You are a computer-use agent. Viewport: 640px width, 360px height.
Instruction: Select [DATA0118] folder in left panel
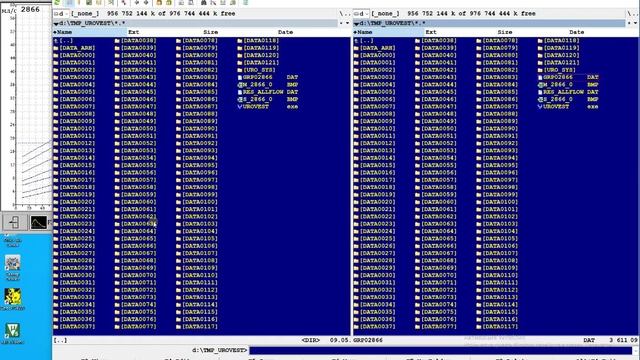click(258, 40)
